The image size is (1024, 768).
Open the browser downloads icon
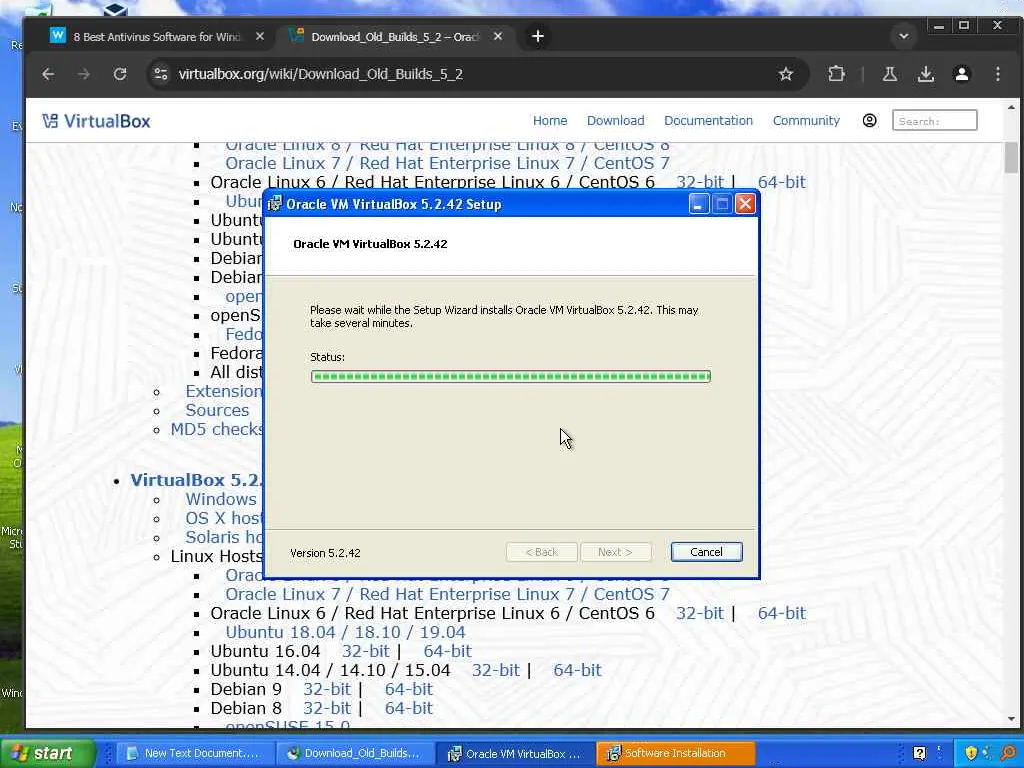(x=925, y=74)
